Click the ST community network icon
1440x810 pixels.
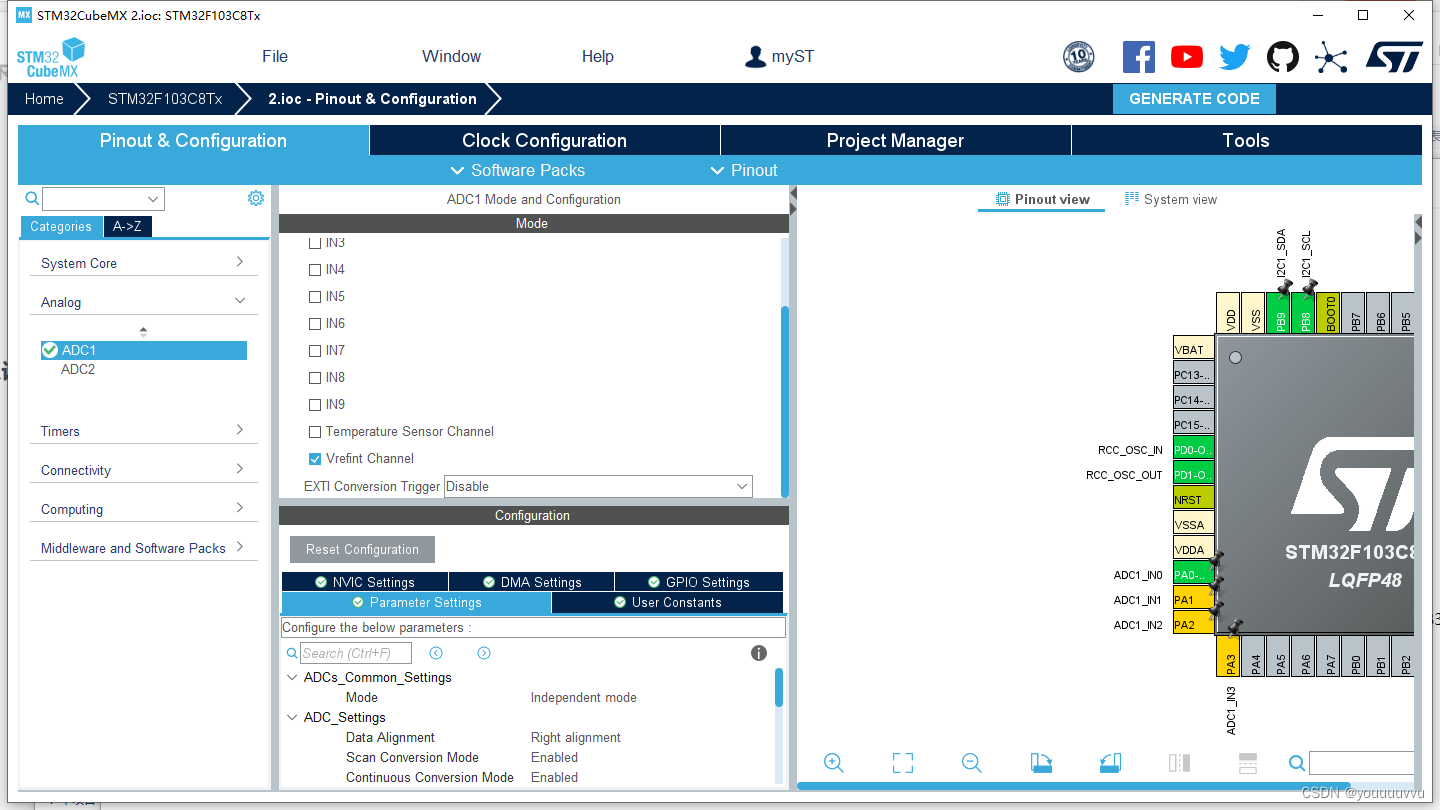point(1331,57)
